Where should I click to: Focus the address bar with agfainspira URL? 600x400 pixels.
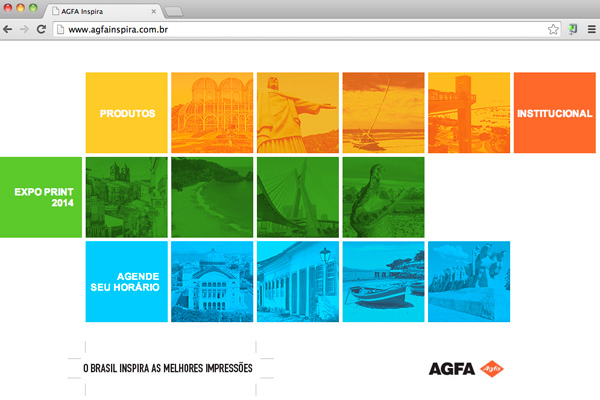(307, 29)
